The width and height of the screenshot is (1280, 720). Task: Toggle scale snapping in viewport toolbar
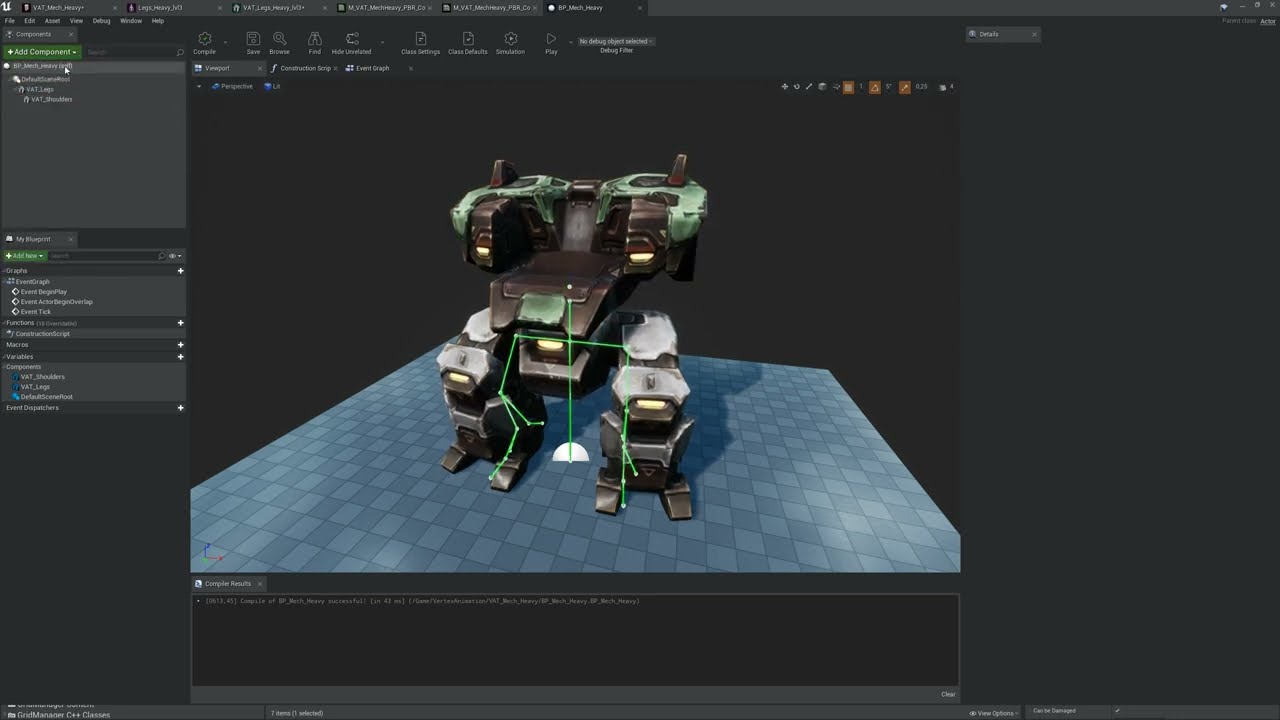click(905, 87)
